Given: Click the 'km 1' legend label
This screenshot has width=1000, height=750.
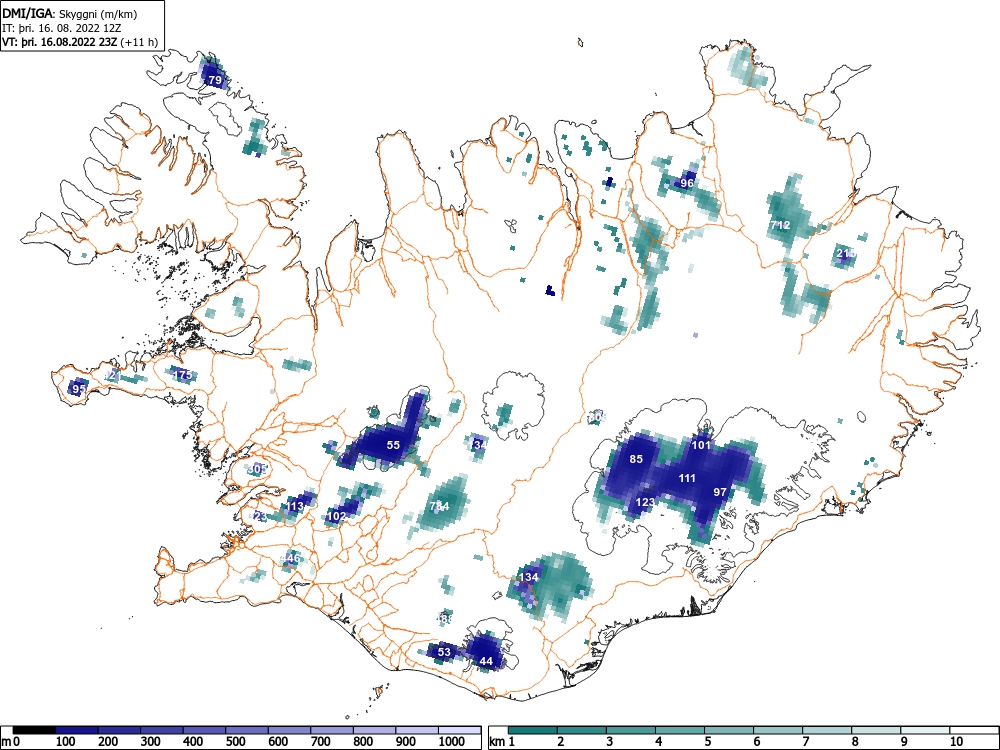Looking at the screenshot, I should [x=503, y=742].
